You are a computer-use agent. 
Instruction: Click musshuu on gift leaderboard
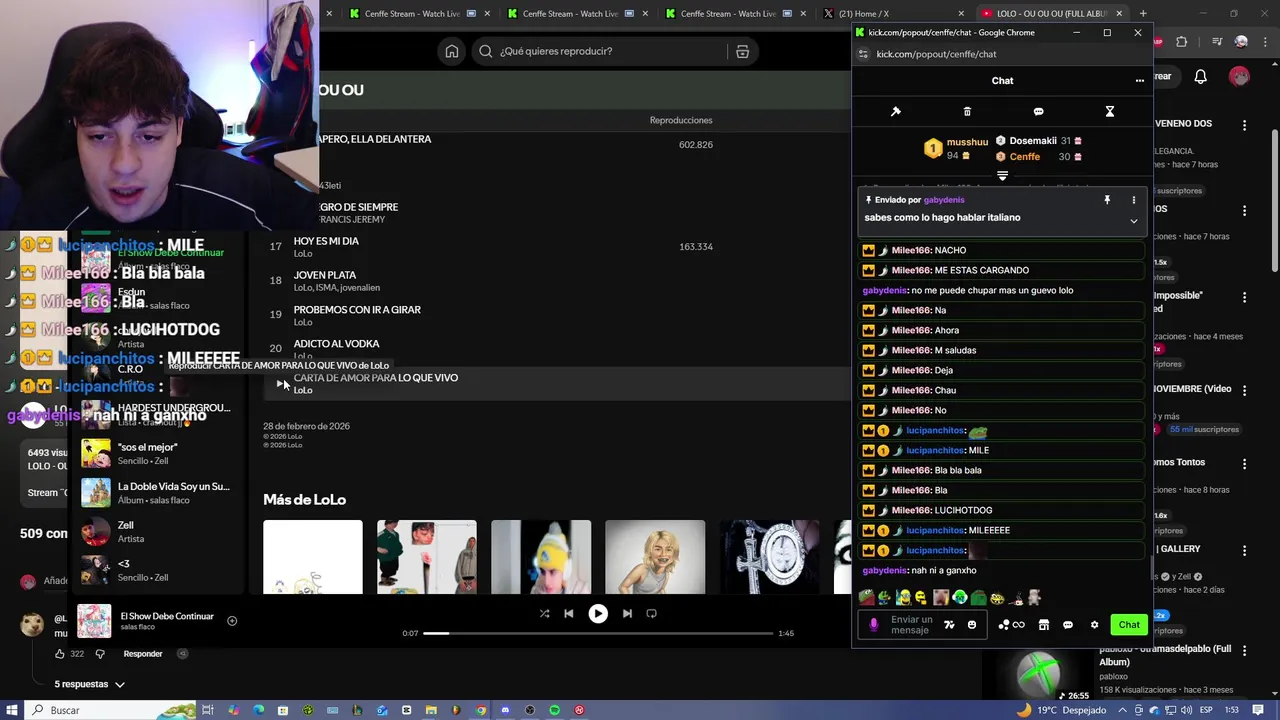tap(967, 142)
